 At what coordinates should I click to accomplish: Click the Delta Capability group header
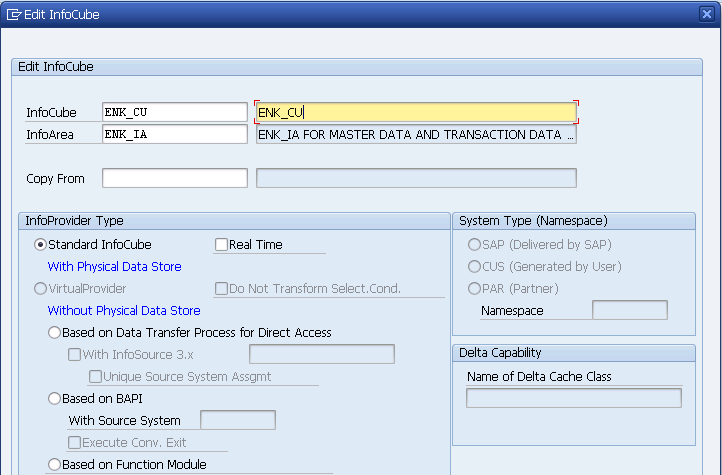tap(574, 353)
